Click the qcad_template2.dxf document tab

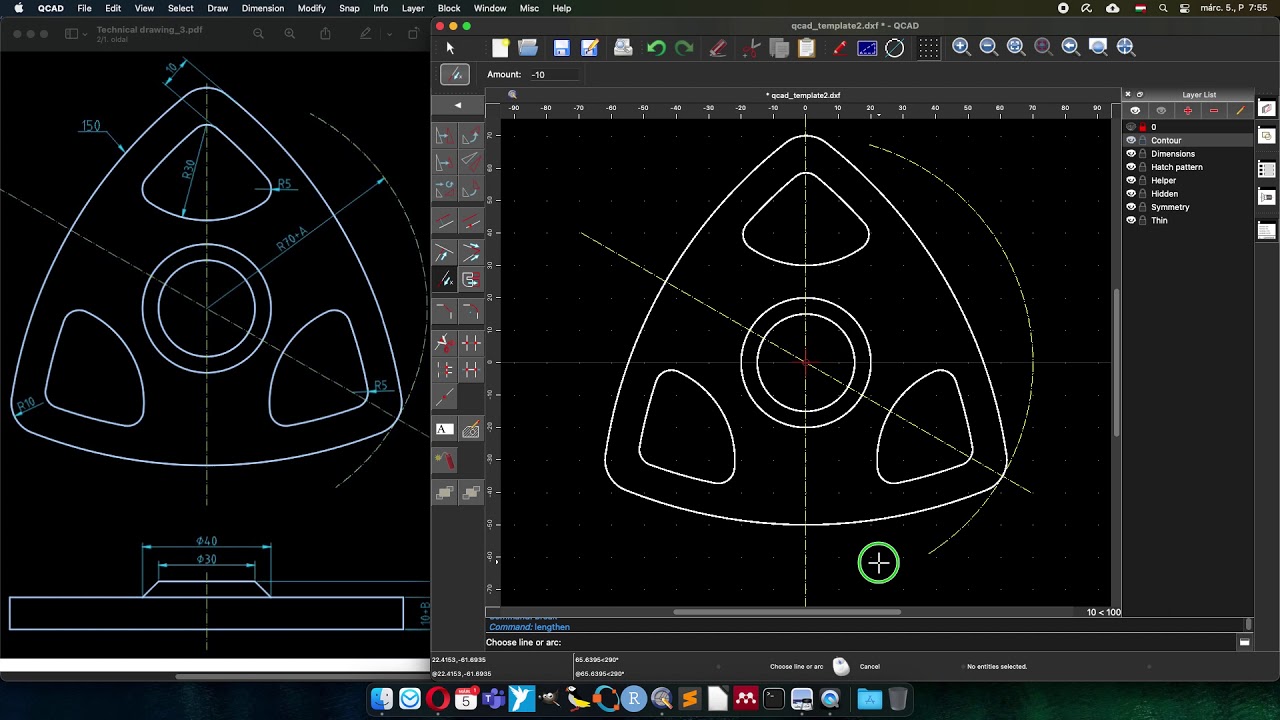(804, 95)
